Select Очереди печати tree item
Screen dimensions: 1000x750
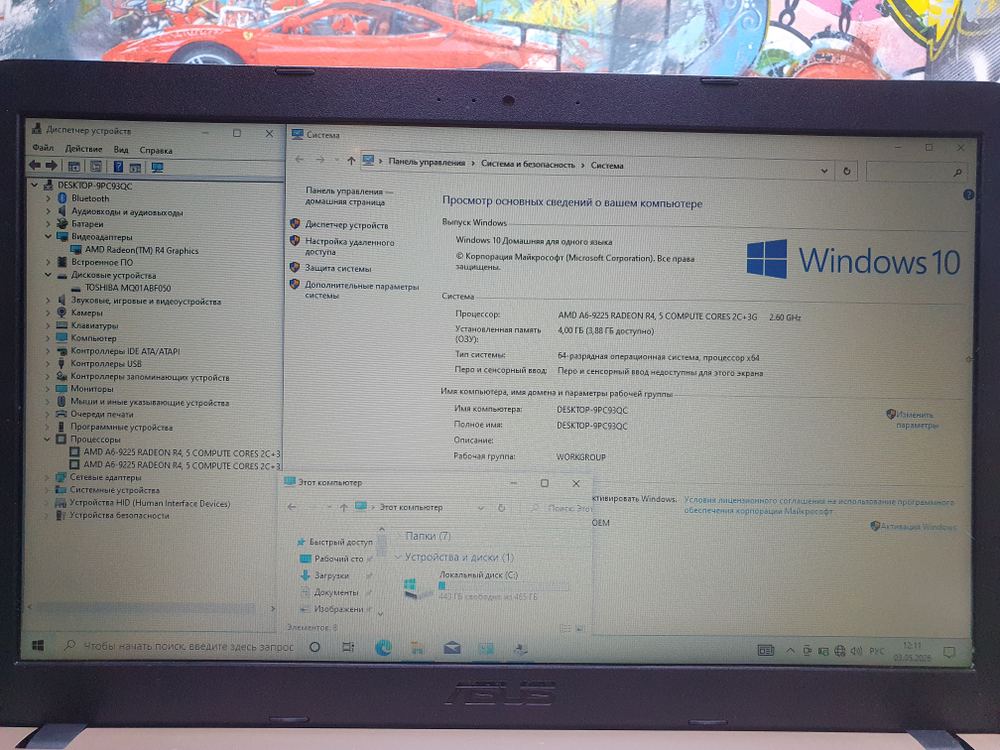[101, 414]
